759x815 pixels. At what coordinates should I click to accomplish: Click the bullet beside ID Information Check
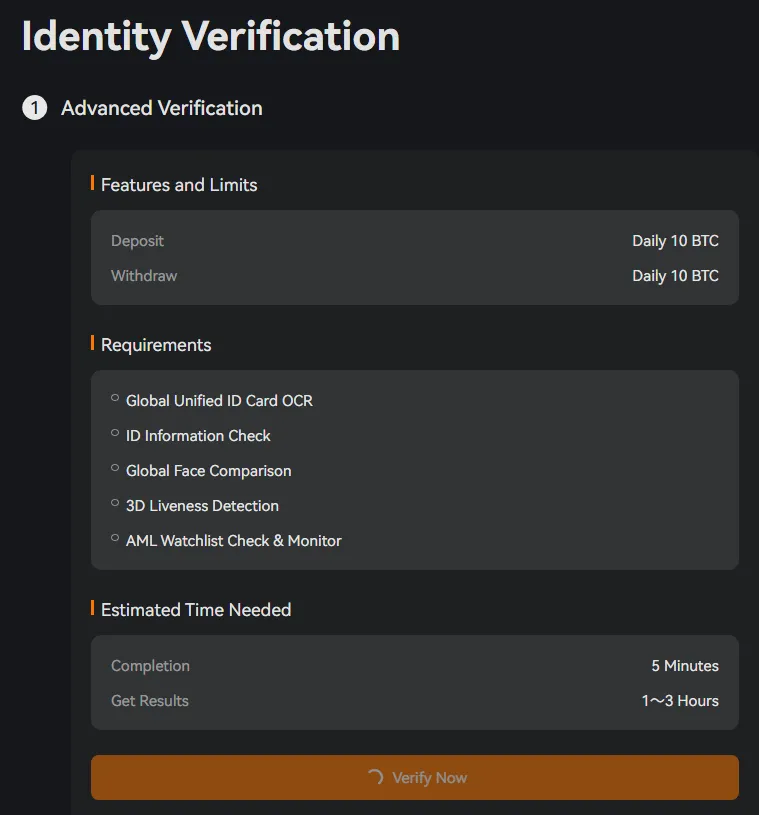[115, 433]
